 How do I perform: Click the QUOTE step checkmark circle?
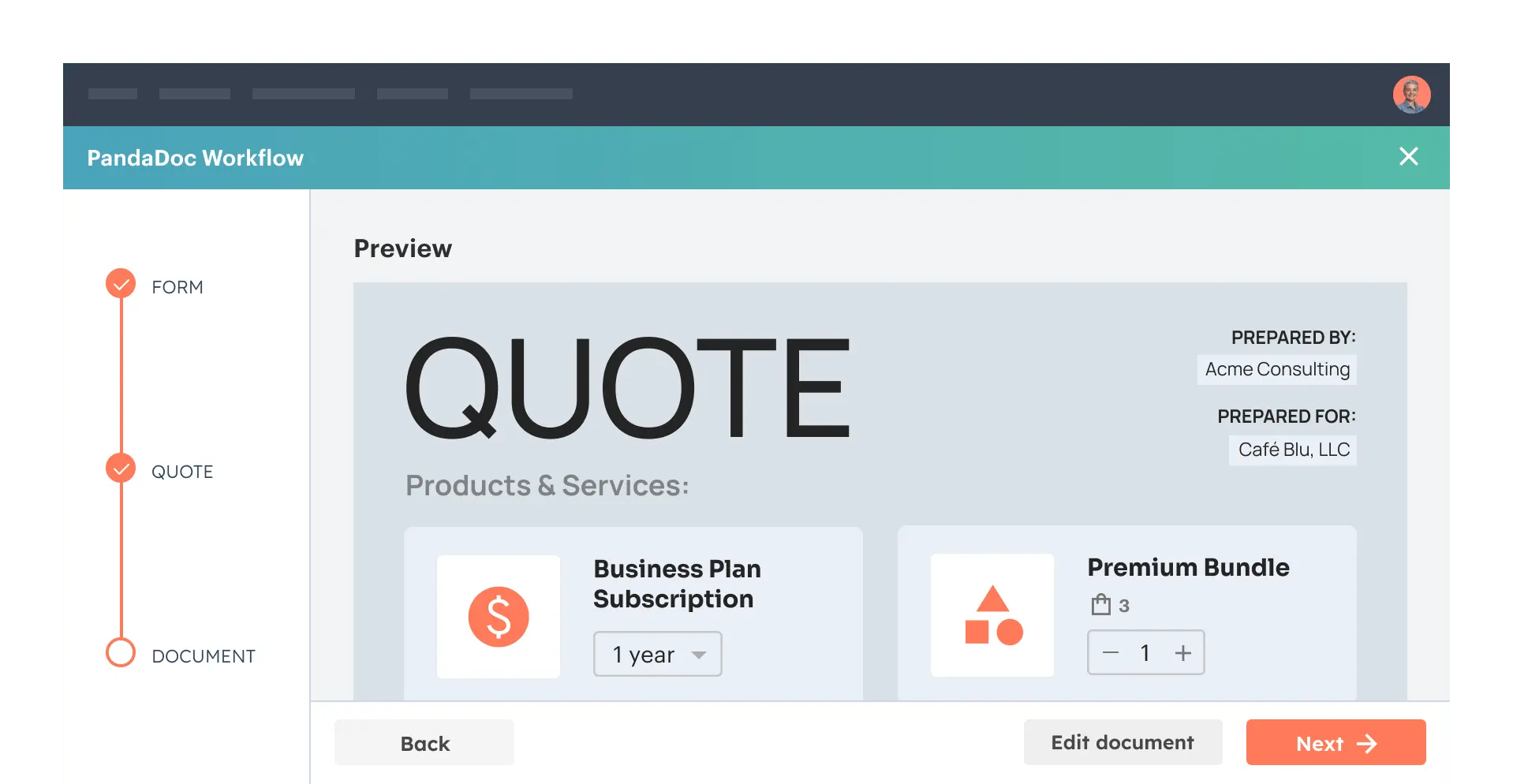121,469
